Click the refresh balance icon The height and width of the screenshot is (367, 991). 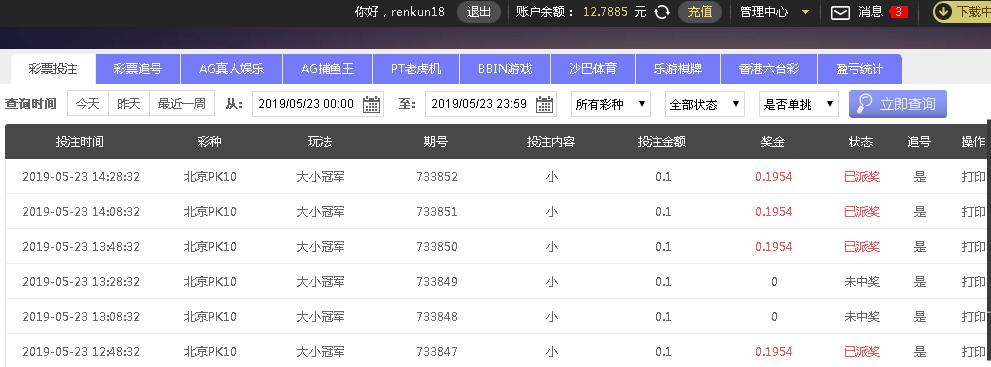[662, 12]
